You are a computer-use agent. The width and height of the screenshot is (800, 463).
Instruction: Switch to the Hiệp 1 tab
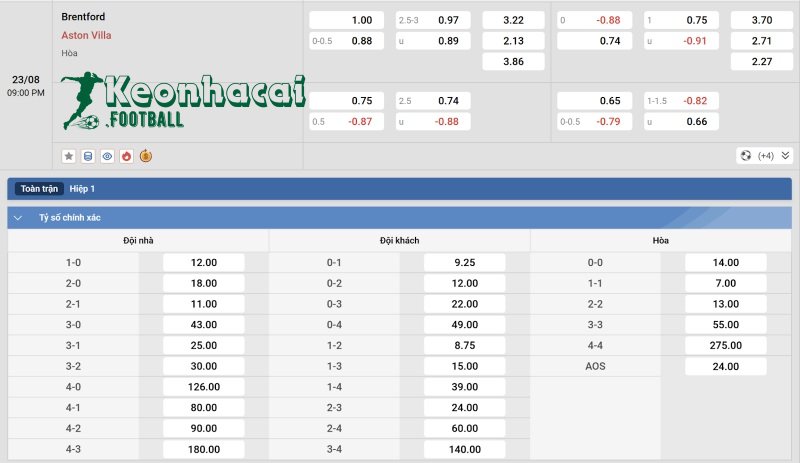[82, 188]
